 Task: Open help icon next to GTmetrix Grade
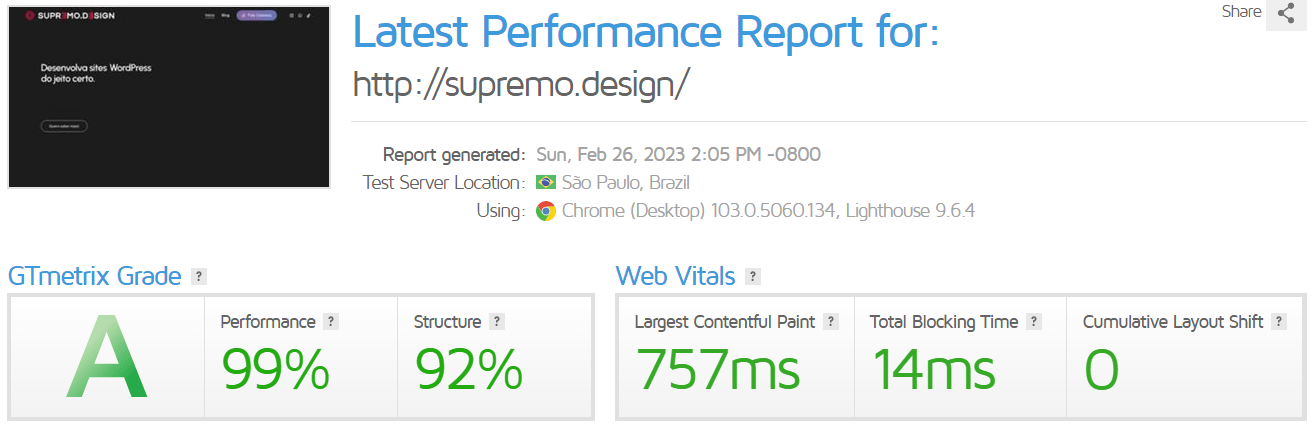(x=199, y=276)
